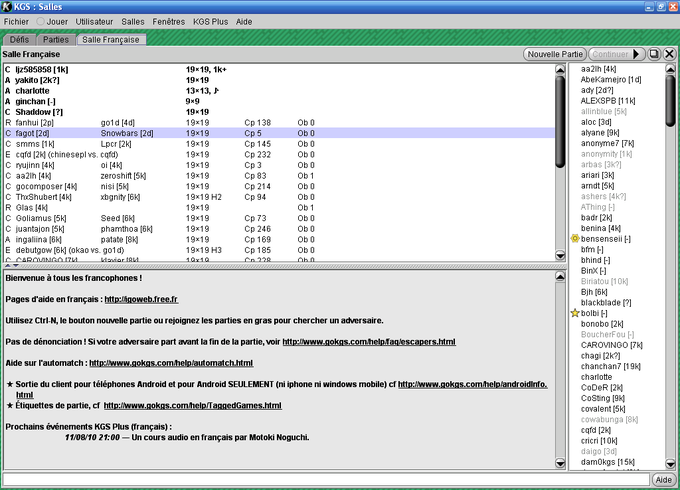This screenshot has height=490, width=680.
Task: Click the yellow star icon beside bolbi
Action: click(575, 313)
